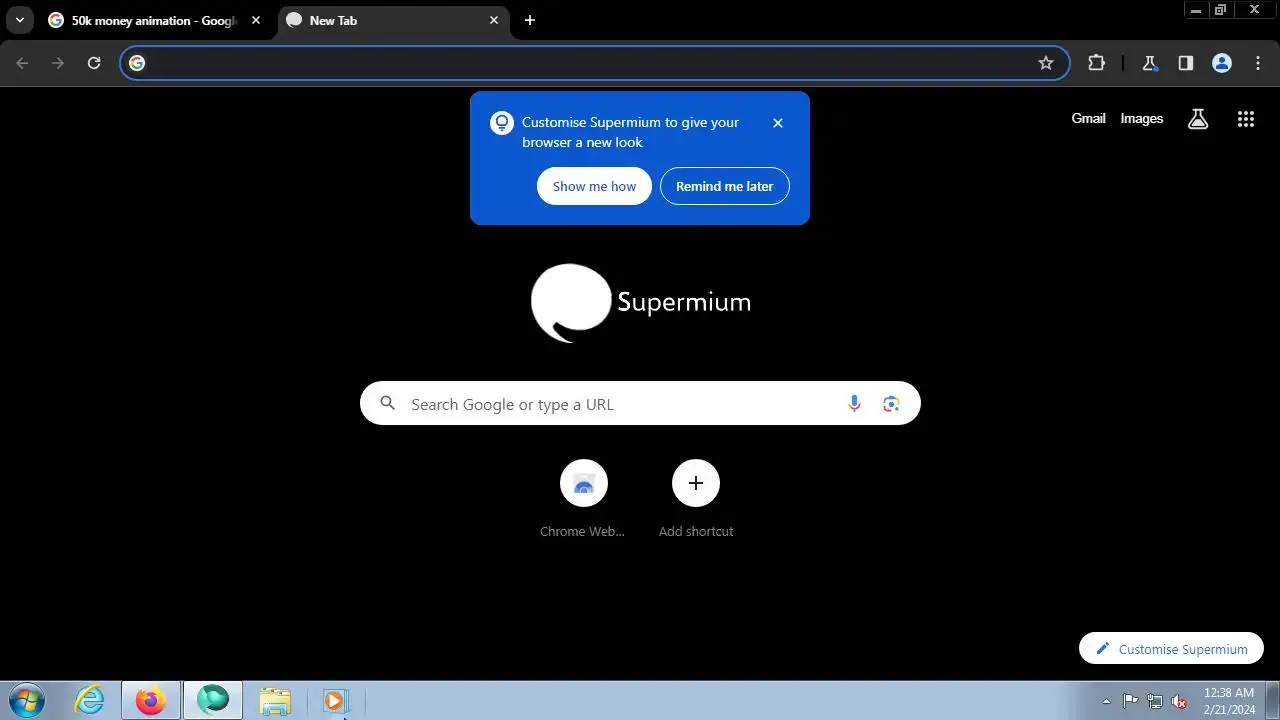The height and width of the screenshot is (720, 1280).
Task: Click the Remind me later button
Action: click(x=725, y=186)
